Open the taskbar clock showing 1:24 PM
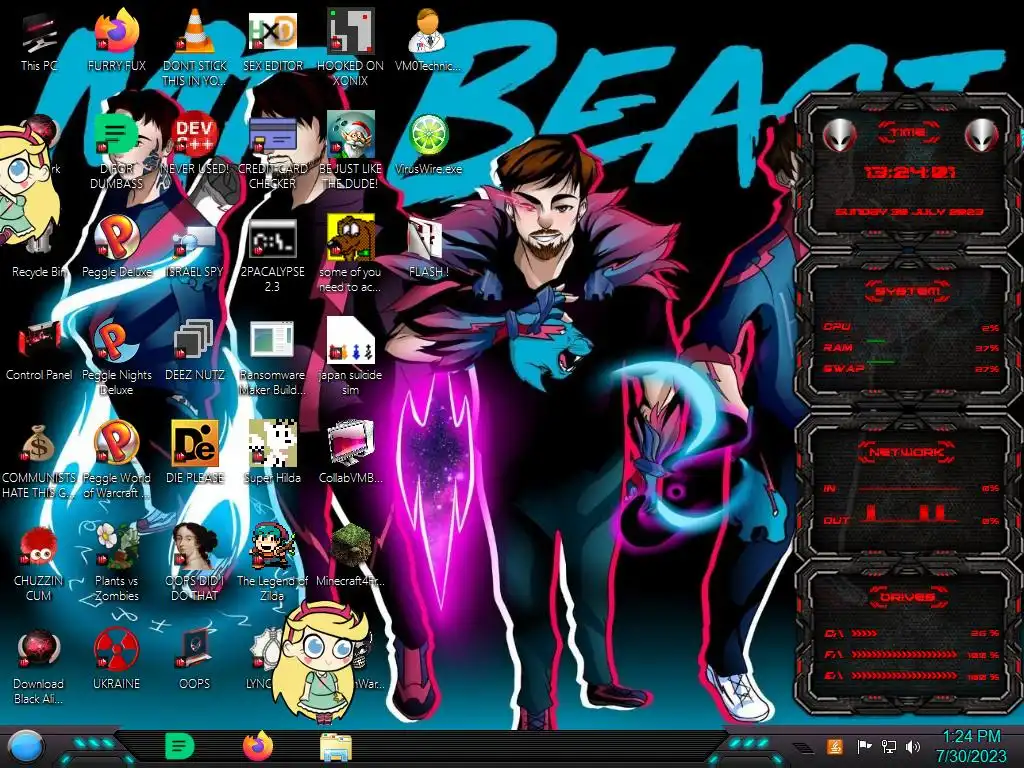The image size is (1024, 768). pos(971,746)
